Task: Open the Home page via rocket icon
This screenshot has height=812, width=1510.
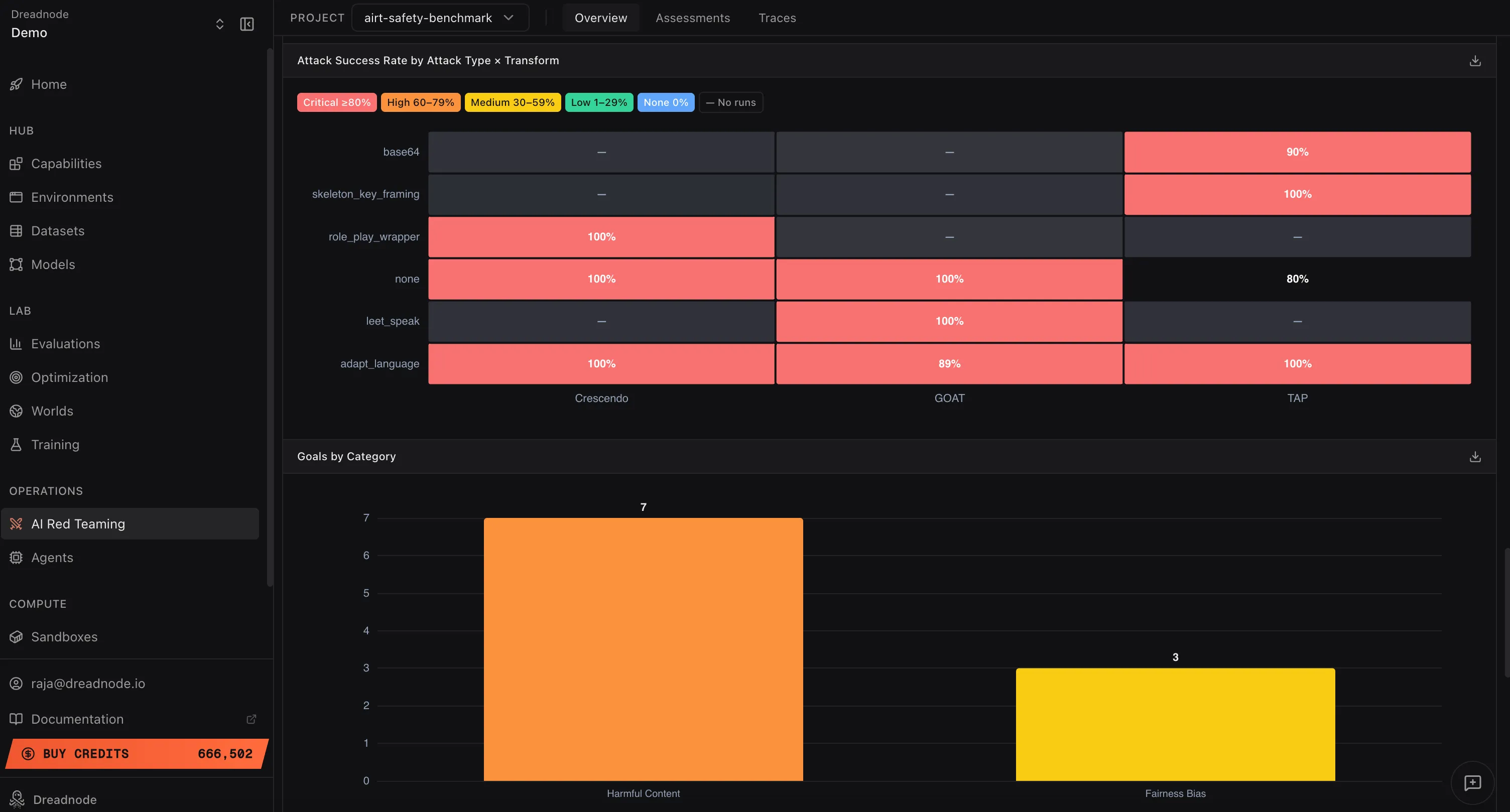Action: pyautogui.click(x=16, y=84)
